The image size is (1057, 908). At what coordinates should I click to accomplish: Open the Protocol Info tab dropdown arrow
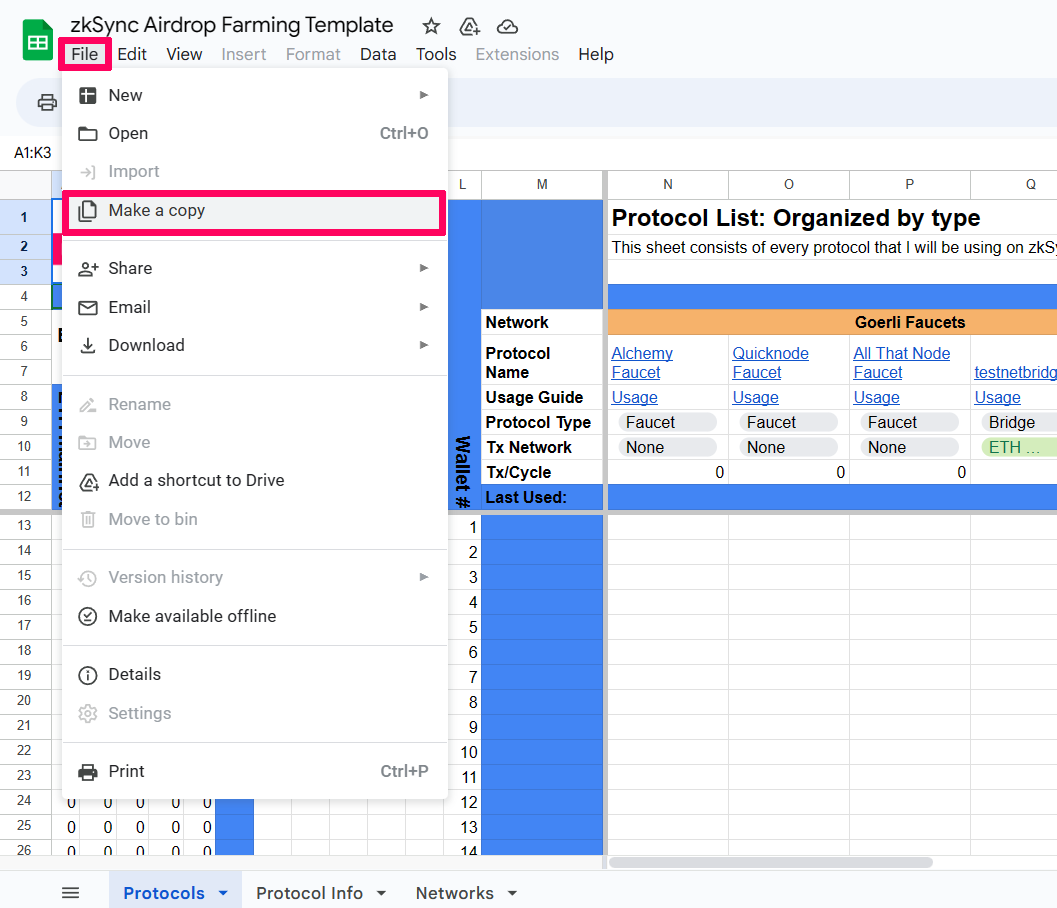tap(382, 893)
